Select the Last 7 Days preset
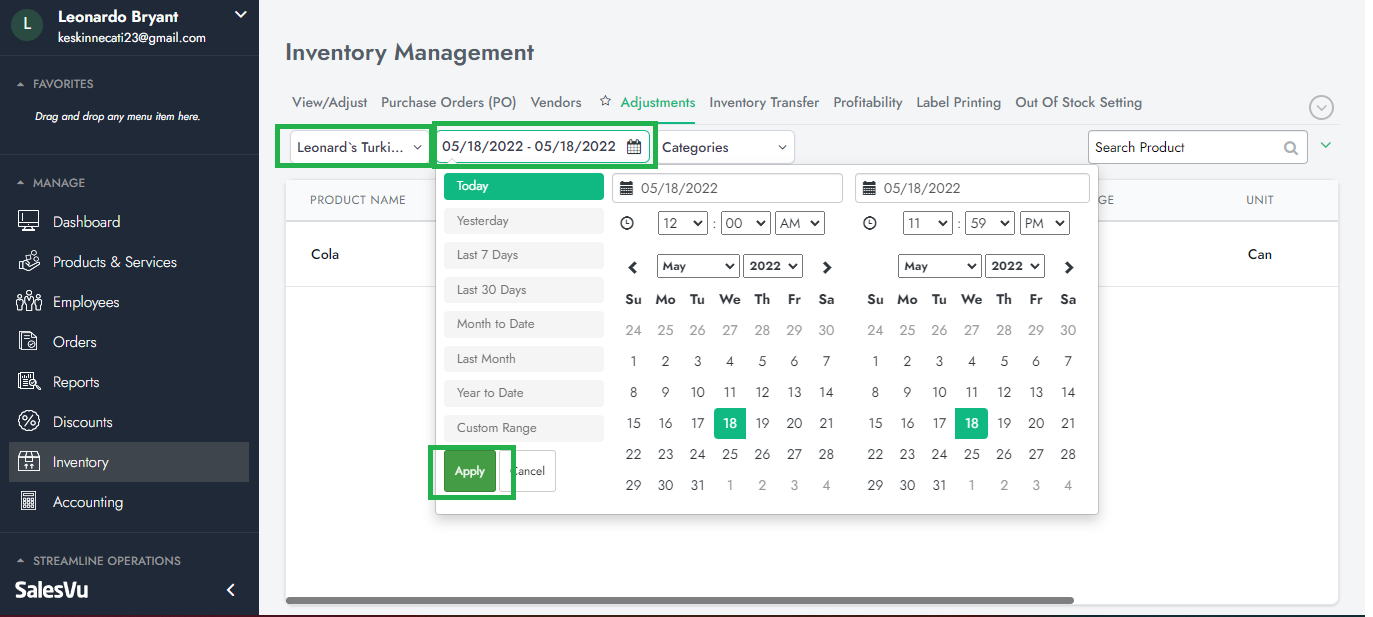Viewport: 1373px width, 617px height. [523, 255]
